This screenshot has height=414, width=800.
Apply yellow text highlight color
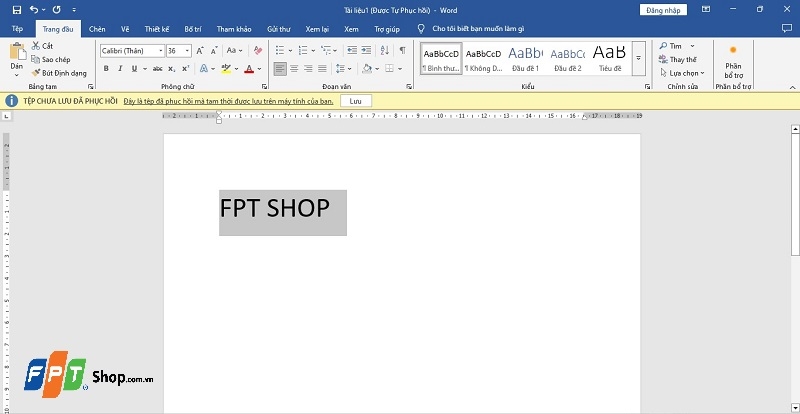227,68
